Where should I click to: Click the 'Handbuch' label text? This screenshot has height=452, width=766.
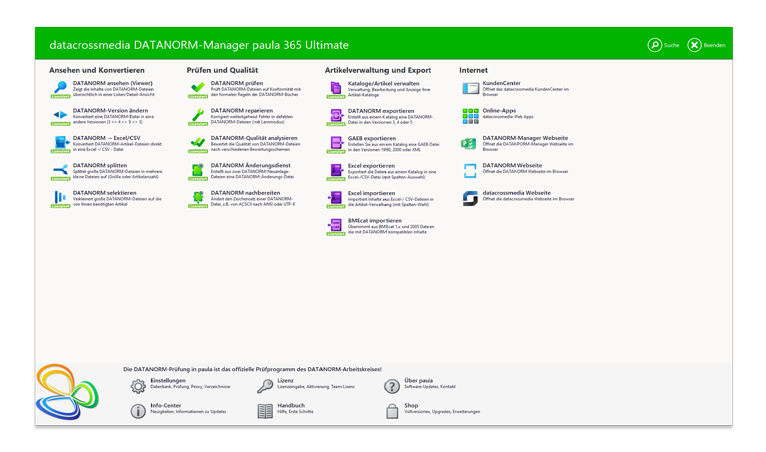(291, 405)
